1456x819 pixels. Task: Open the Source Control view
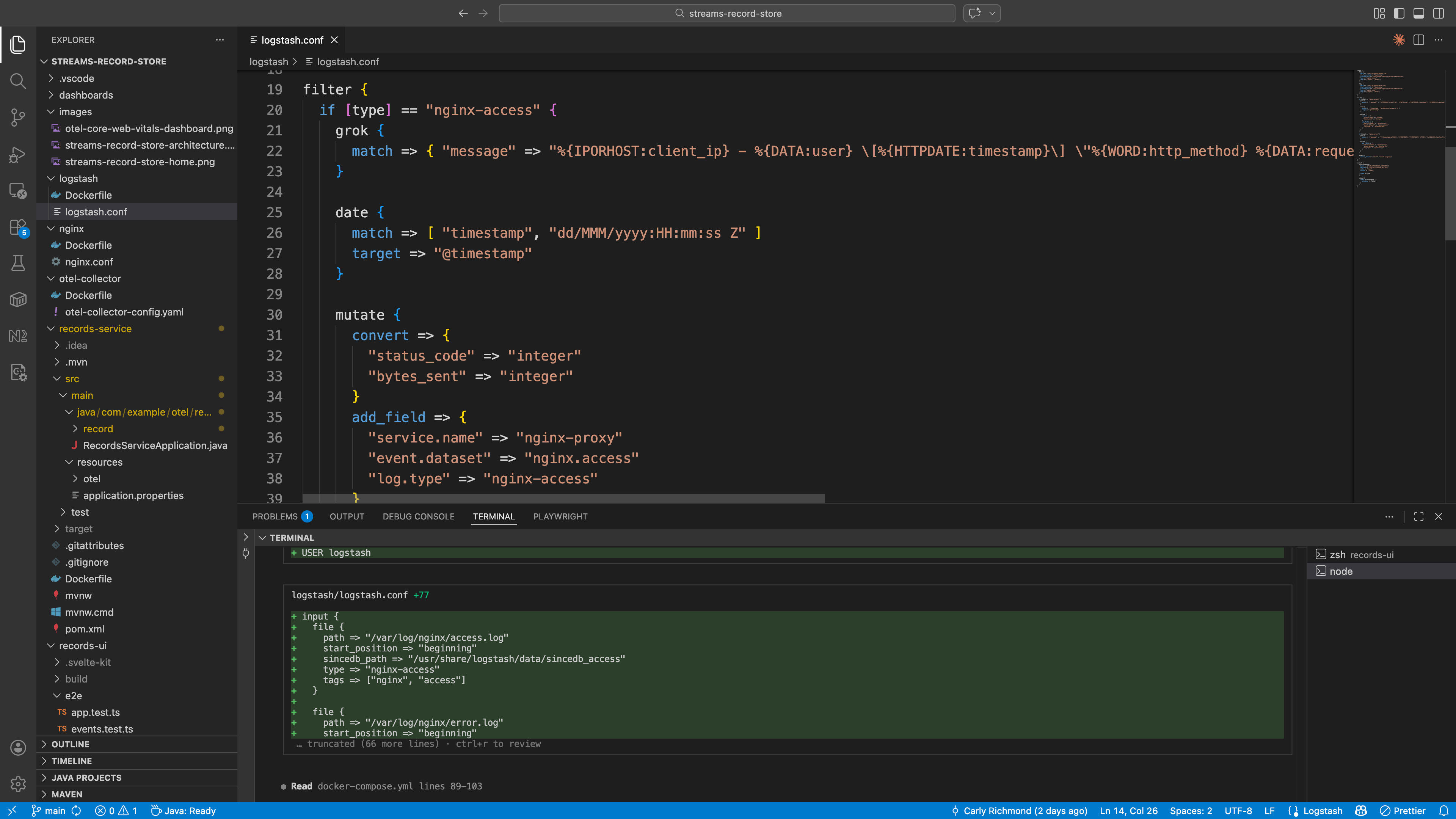pyautogui.click(x=18, y=118)
